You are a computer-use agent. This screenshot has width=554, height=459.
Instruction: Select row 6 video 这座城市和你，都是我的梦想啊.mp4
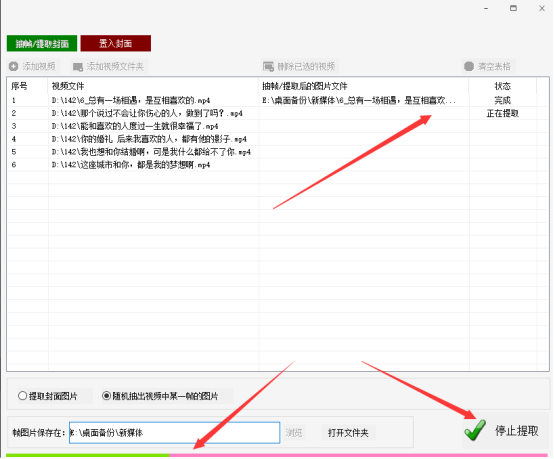point(131,165)
